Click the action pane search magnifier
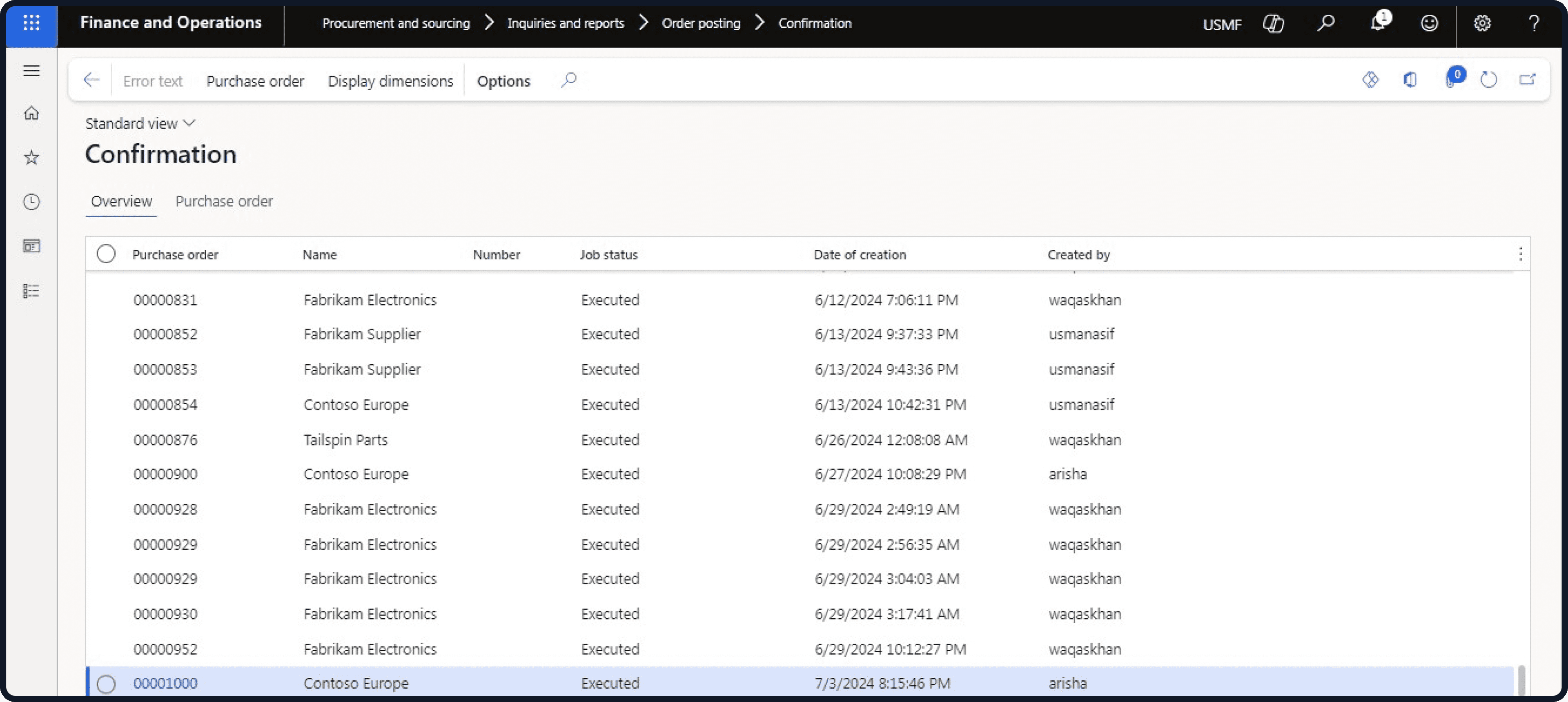This screenshot has width=1568, height=702. point(568,80)
